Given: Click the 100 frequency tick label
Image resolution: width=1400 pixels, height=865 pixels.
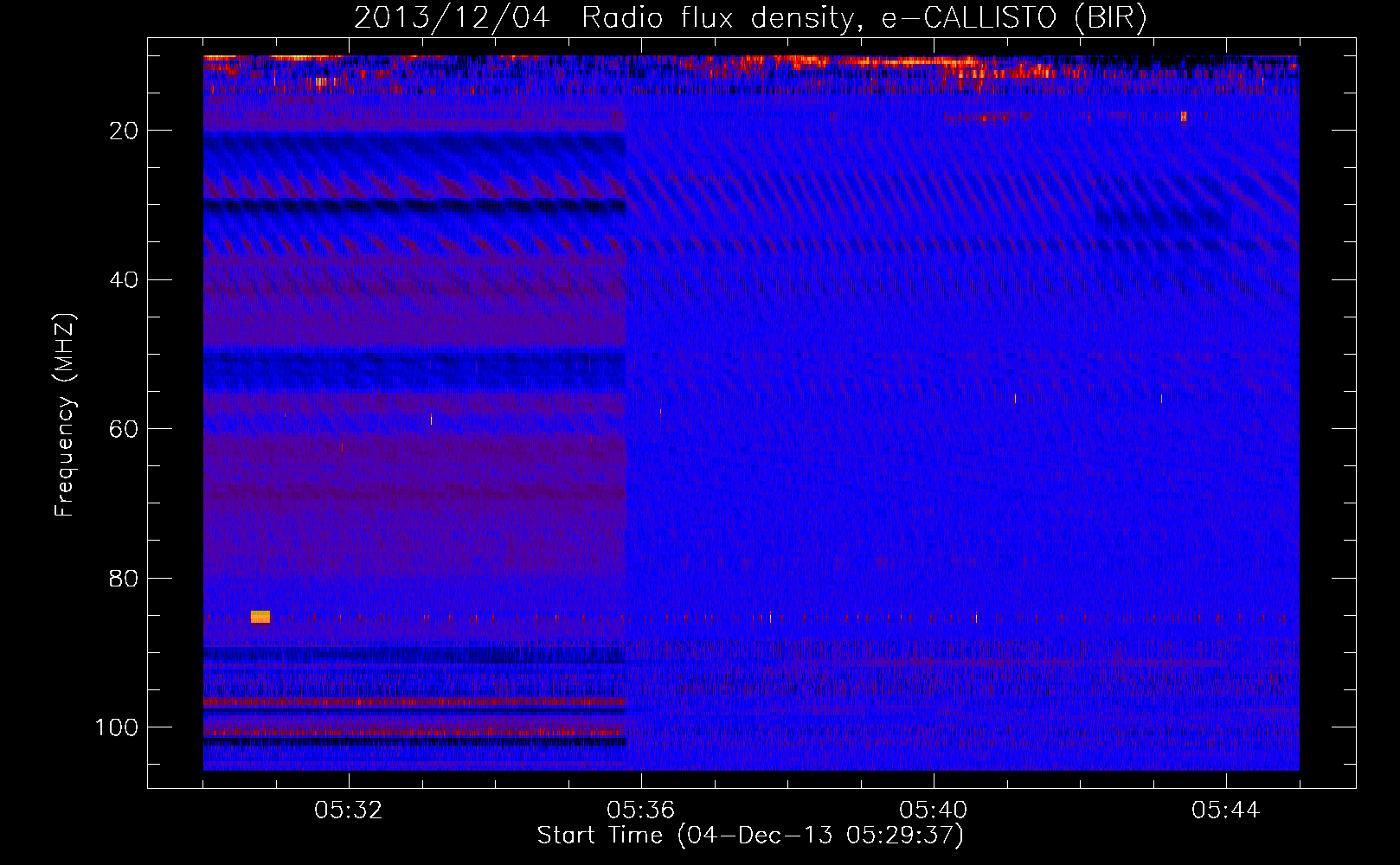Looking at the screenshot, I should [x=116, y=727].
